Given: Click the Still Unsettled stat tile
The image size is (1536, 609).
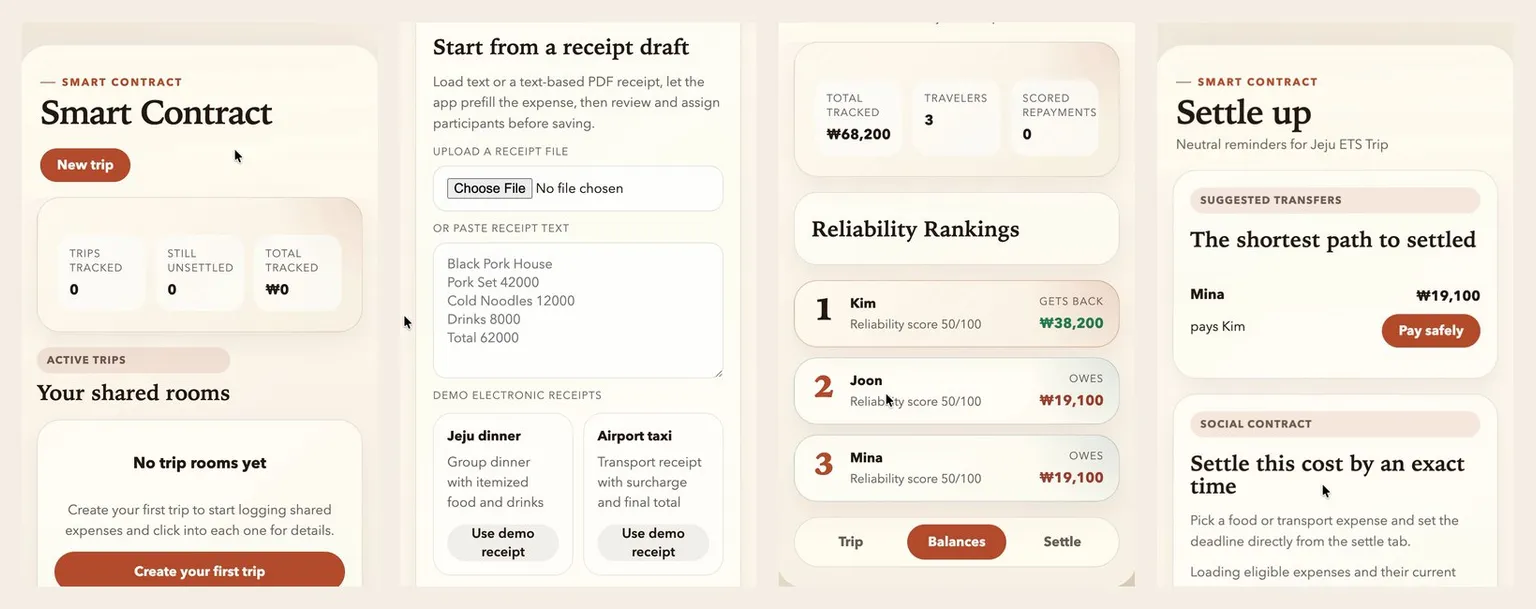Looking at the screenshot, I should point(199,272).
